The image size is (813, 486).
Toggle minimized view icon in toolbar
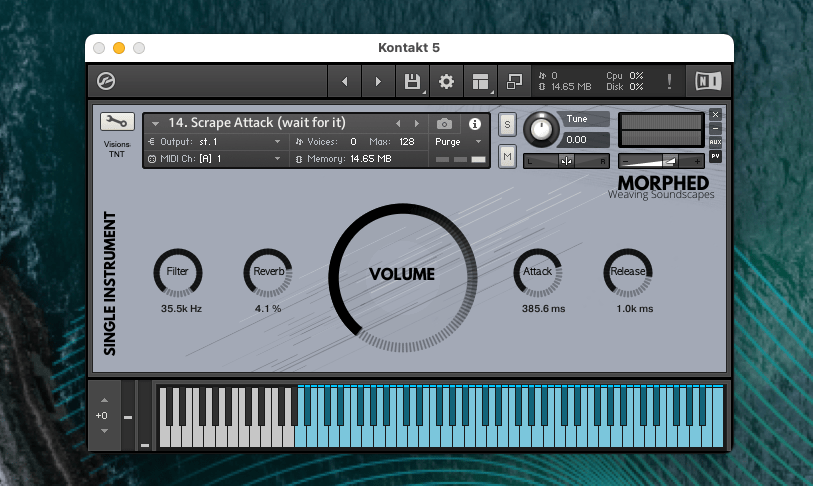(x=514, y=81)
